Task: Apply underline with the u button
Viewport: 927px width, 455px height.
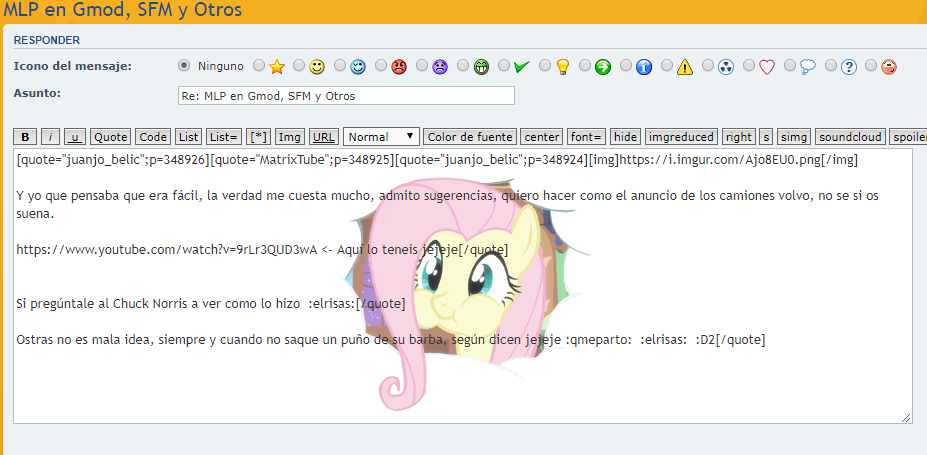Action: point(74,137)
